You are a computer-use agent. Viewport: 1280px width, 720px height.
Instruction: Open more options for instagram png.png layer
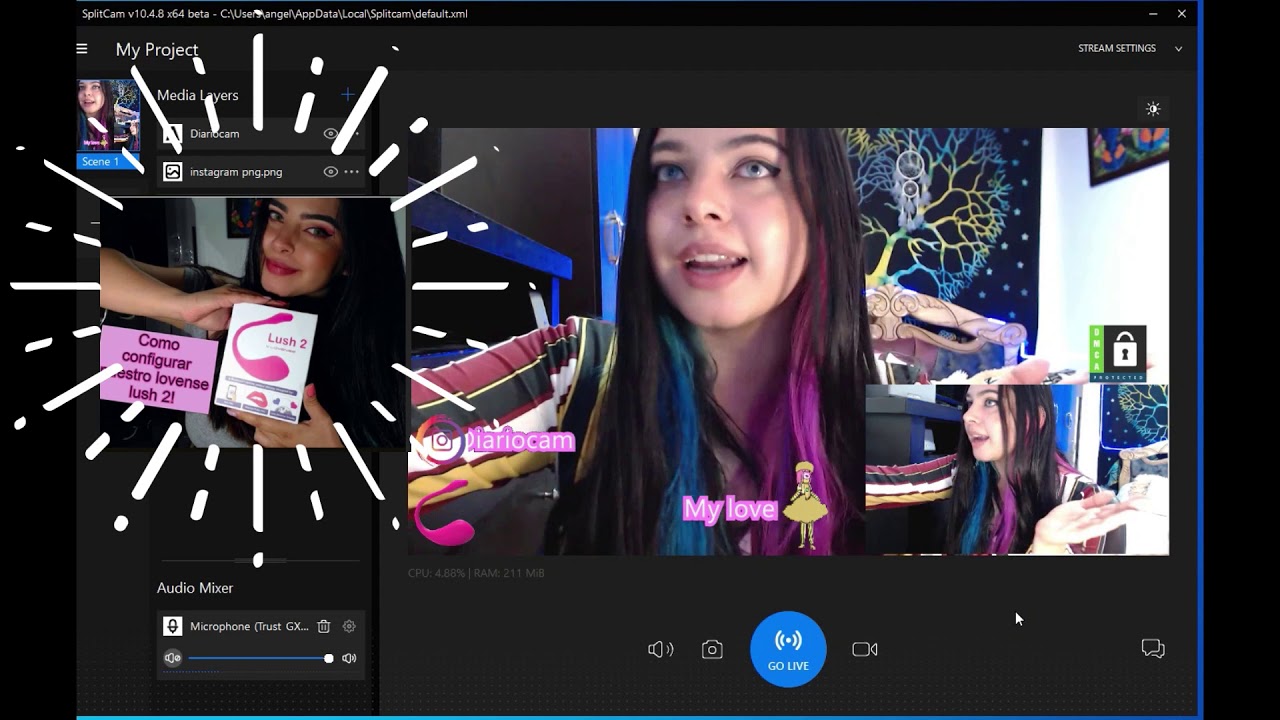[352, 172]
